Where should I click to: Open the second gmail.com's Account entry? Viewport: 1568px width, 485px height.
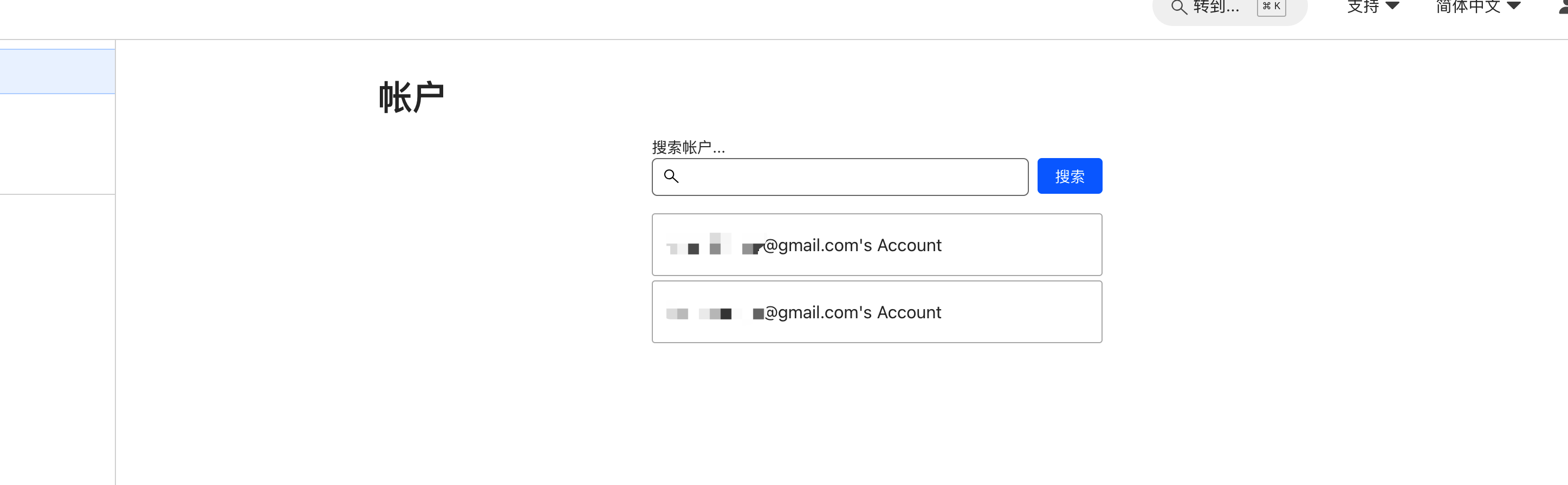tap(877, 312)
